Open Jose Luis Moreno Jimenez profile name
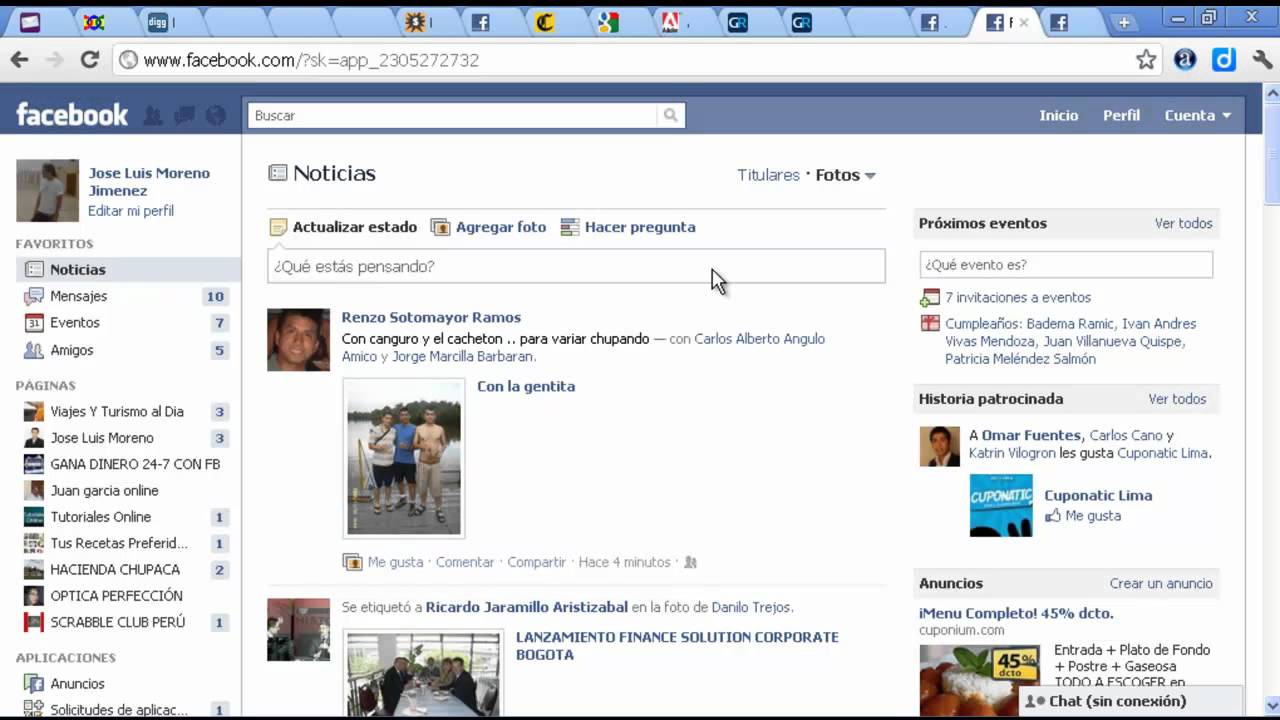Viewport: 1280px width, 720px height. (x=149, y=182)
